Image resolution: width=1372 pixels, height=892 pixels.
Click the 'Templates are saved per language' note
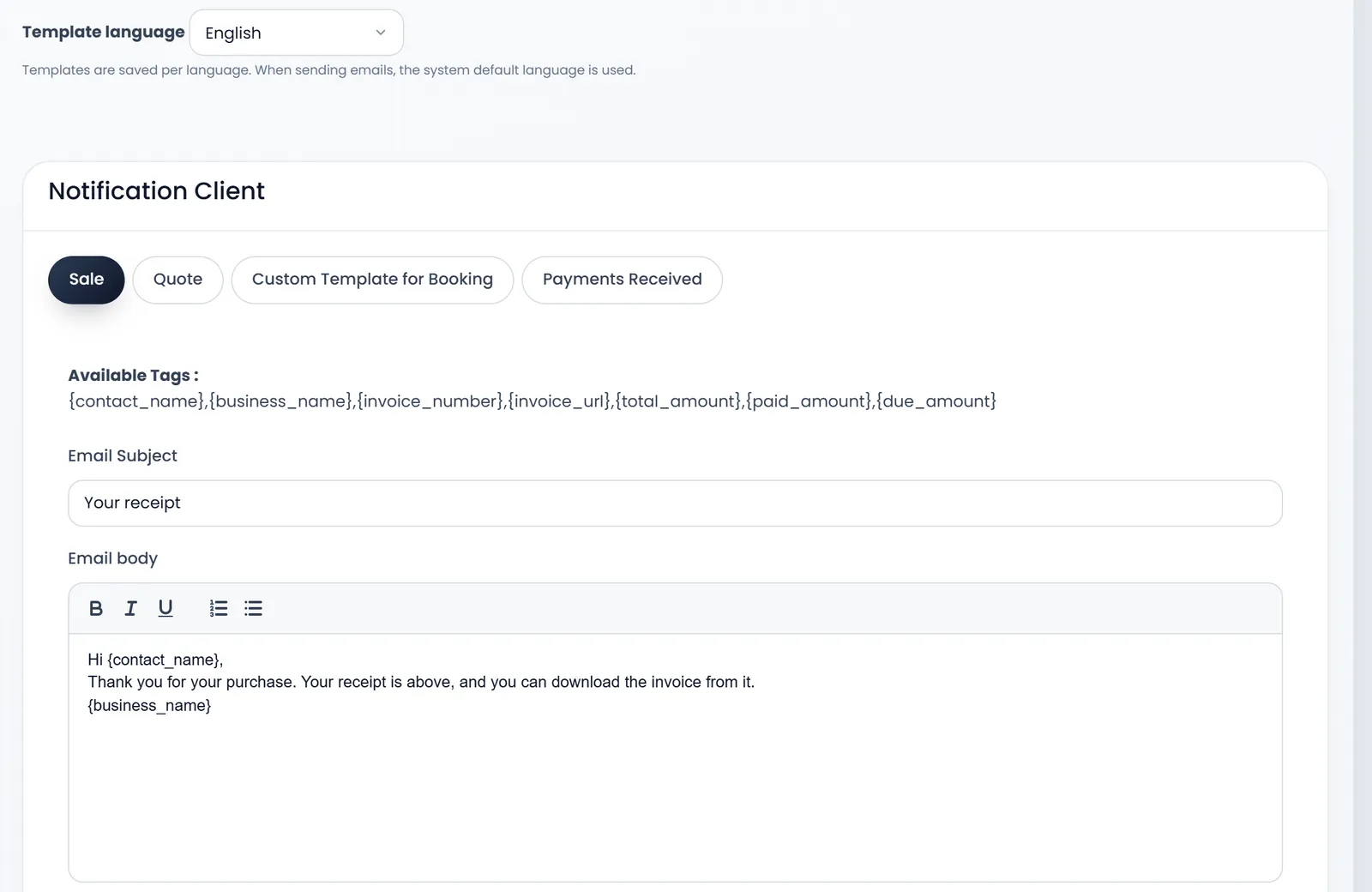[328, 70]
